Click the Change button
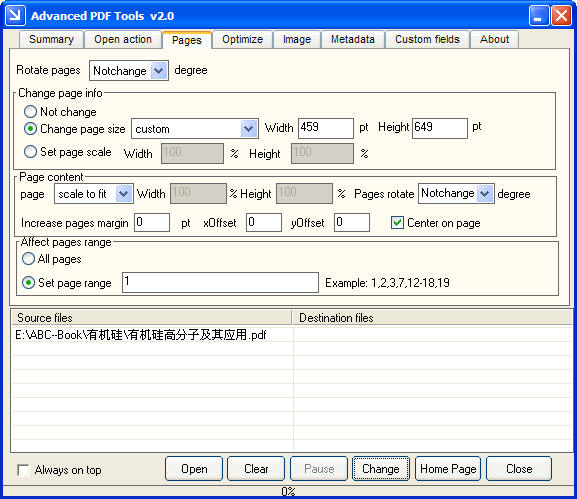The image size is (577, 499). pyautogui.click(x=381, y=469)
